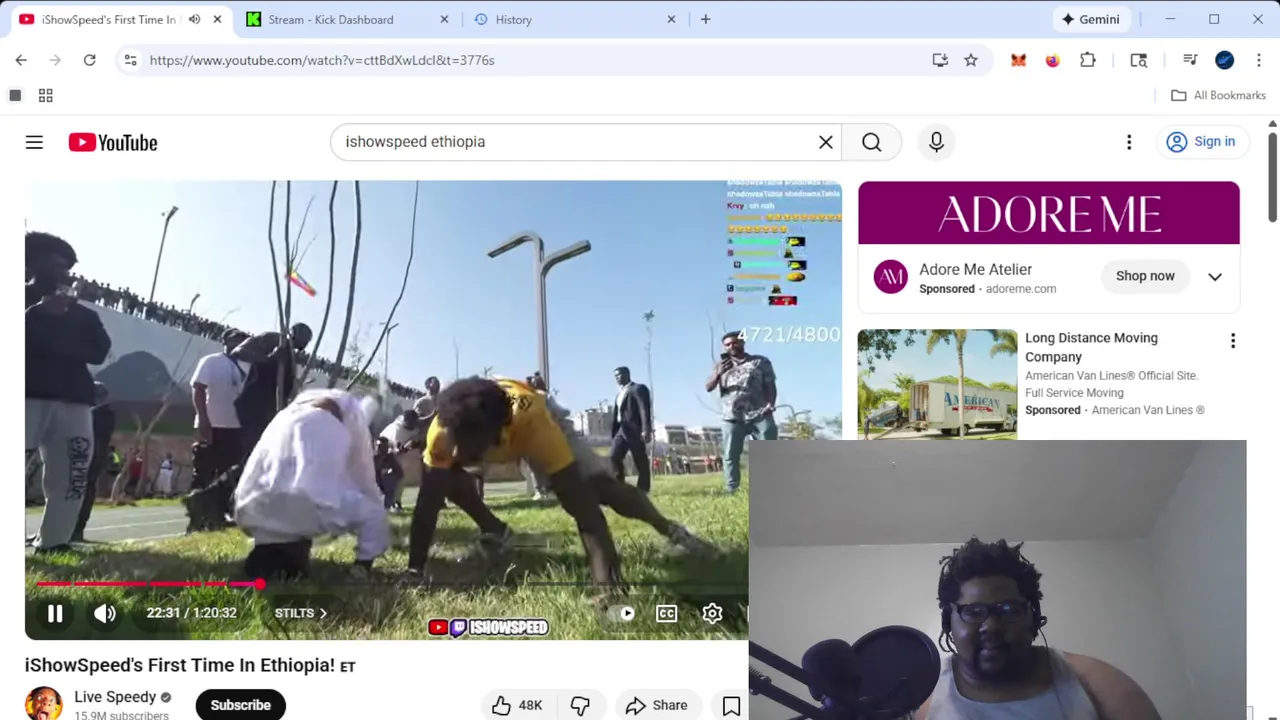
Task: Install app icon in address bar
Action: click(x=940, y=60)
